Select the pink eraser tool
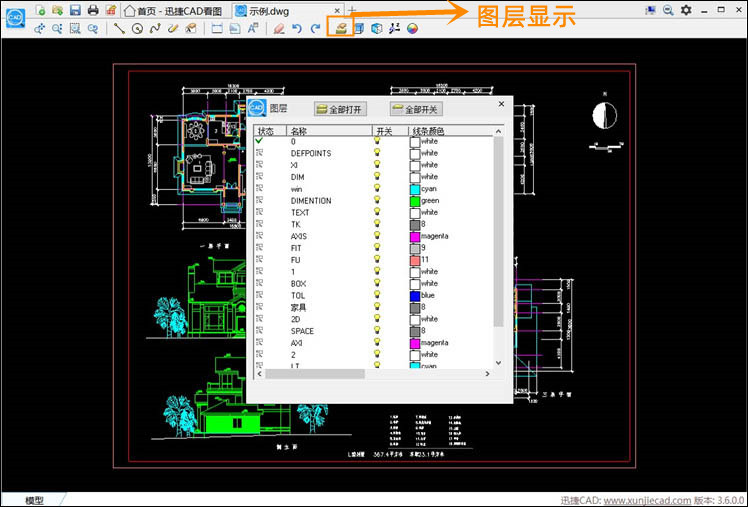Image resolution: width=748 pixels, height=507 pixels. coord(279,29)
